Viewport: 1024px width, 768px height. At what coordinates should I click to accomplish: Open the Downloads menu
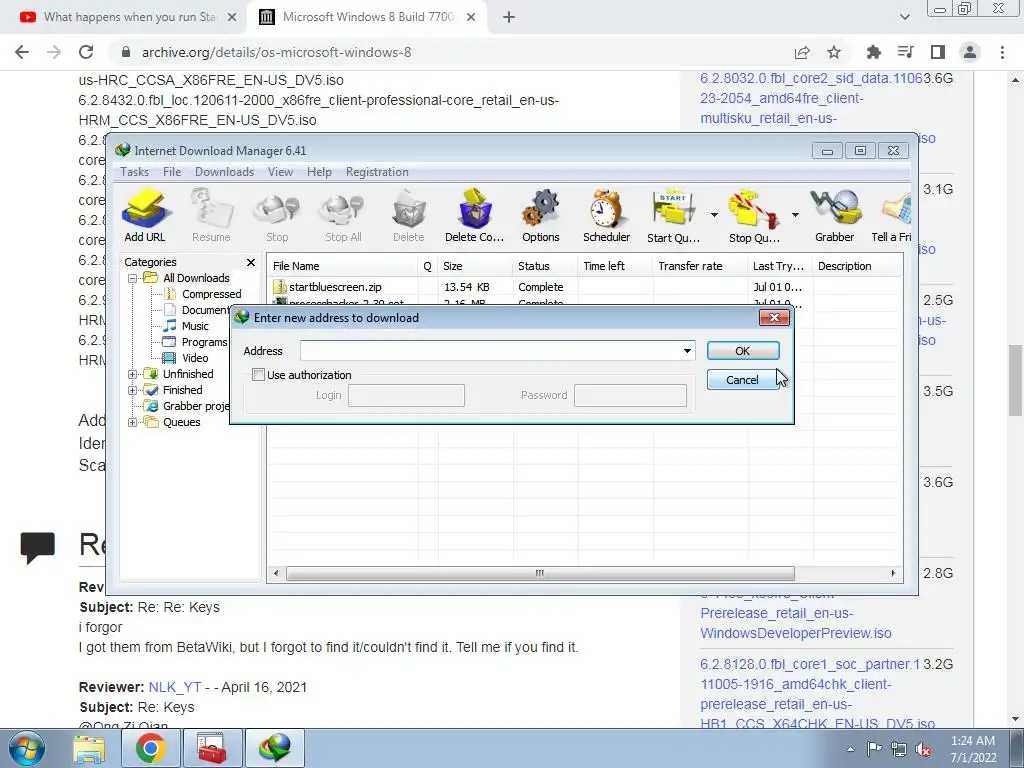click(224, 172)
